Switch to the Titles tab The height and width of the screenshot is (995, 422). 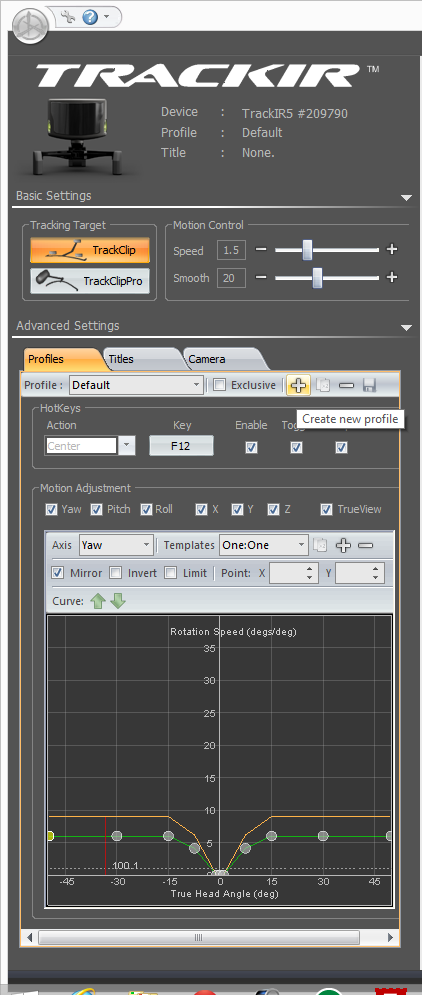(x=143, y=359)
